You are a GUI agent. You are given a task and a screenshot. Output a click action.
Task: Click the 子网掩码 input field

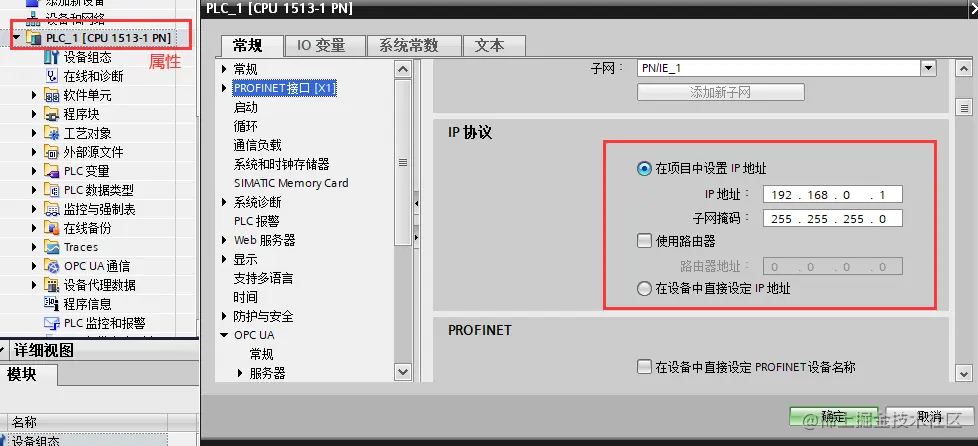[x=833, y=218]
